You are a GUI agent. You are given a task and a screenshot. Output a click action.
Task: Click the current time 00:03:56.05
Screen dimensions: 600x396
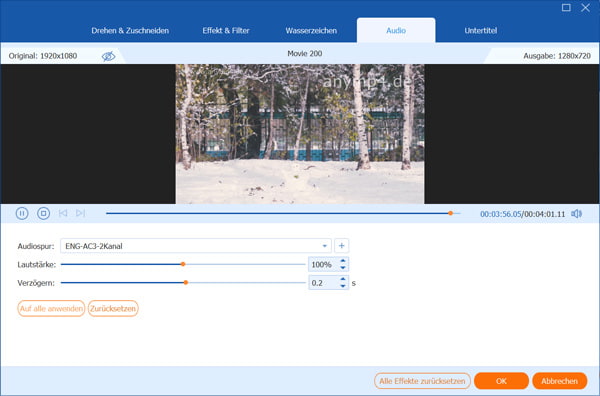501,214
